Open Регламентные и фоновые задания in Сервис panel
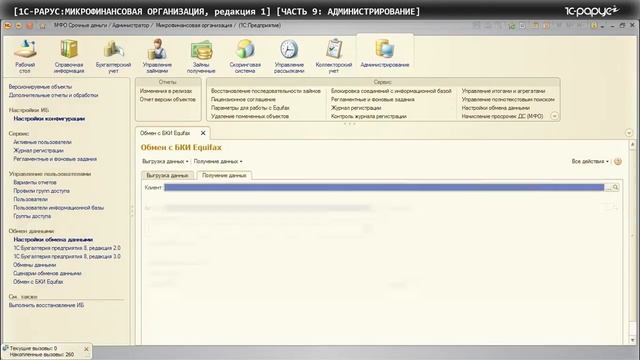Image resolution: width=640 pixels, height=360 pixels. point(373,100)
